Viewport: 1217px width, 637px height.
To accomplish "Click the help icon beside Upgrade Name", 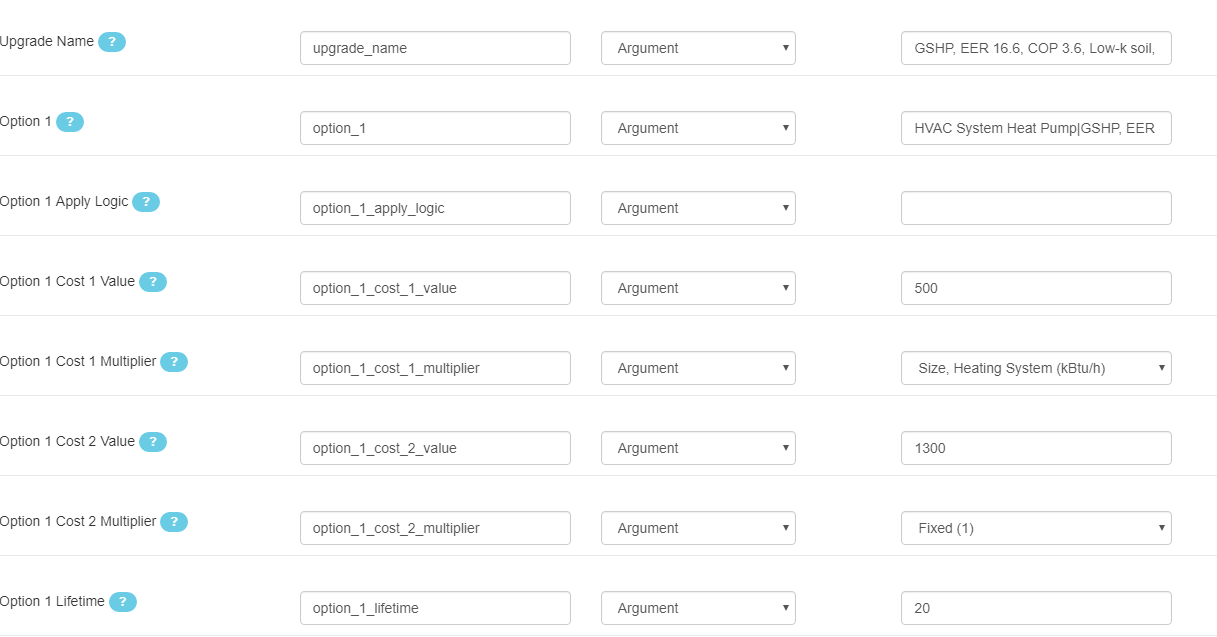I will pyautogui.click(x=112, y=42).
